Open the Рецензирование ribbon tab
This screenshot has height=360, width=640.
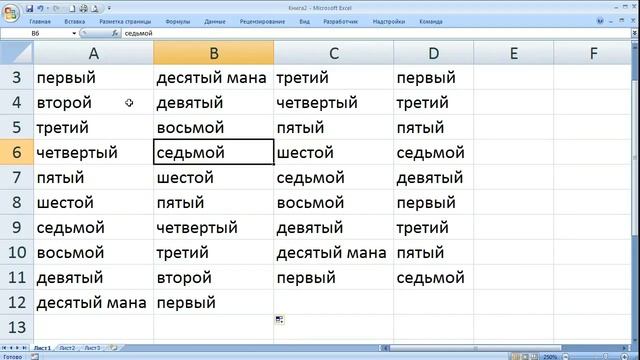pos(262,22)
